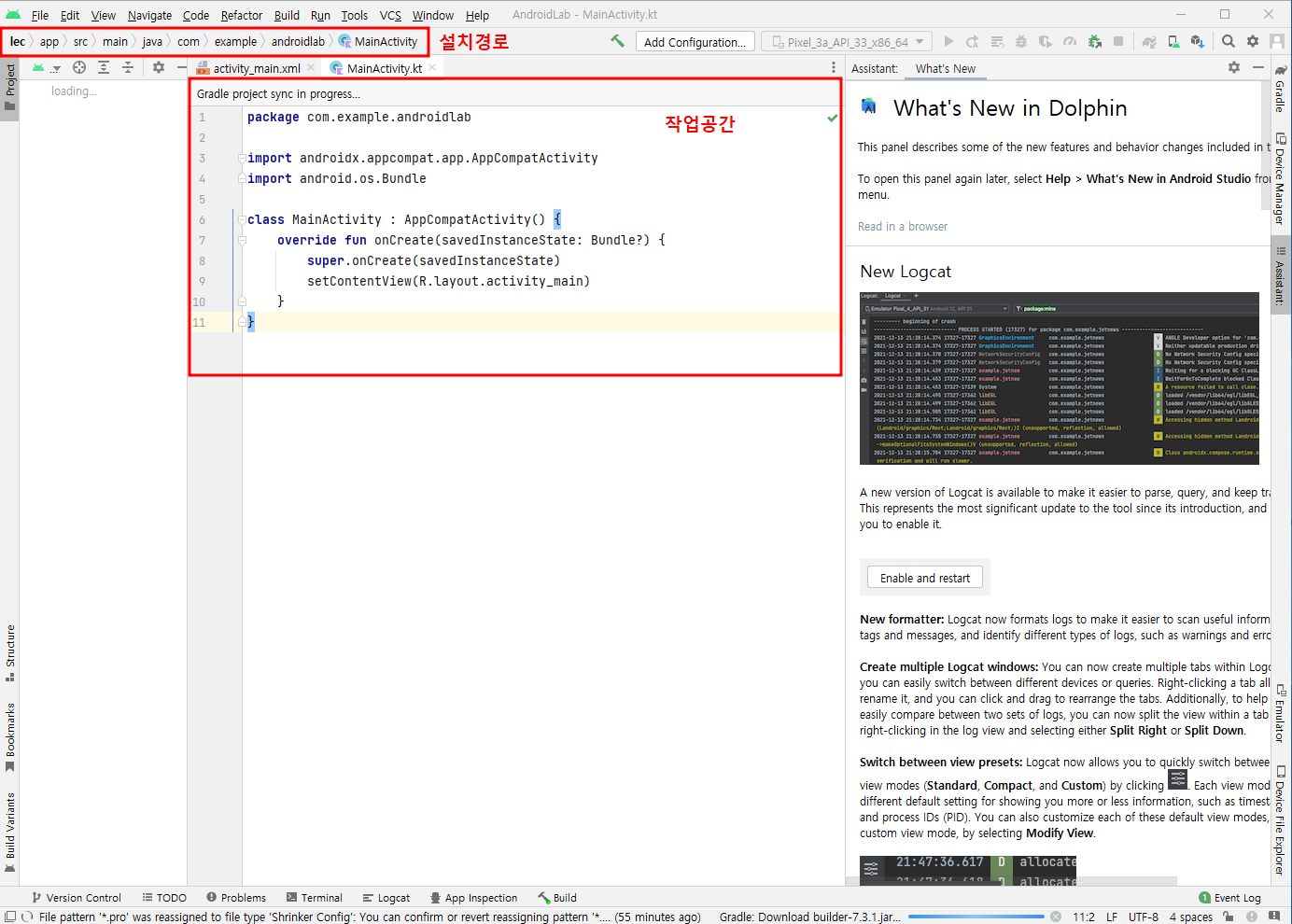Screen dimensions: 1292x924
Task: Switch to activity_main.xml editor tab
Action: coord(256,68)
